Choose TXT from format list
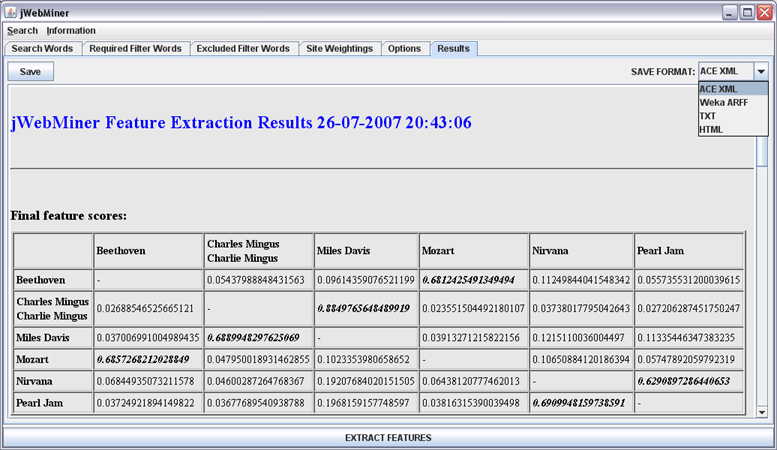 (x=733, y=116)
